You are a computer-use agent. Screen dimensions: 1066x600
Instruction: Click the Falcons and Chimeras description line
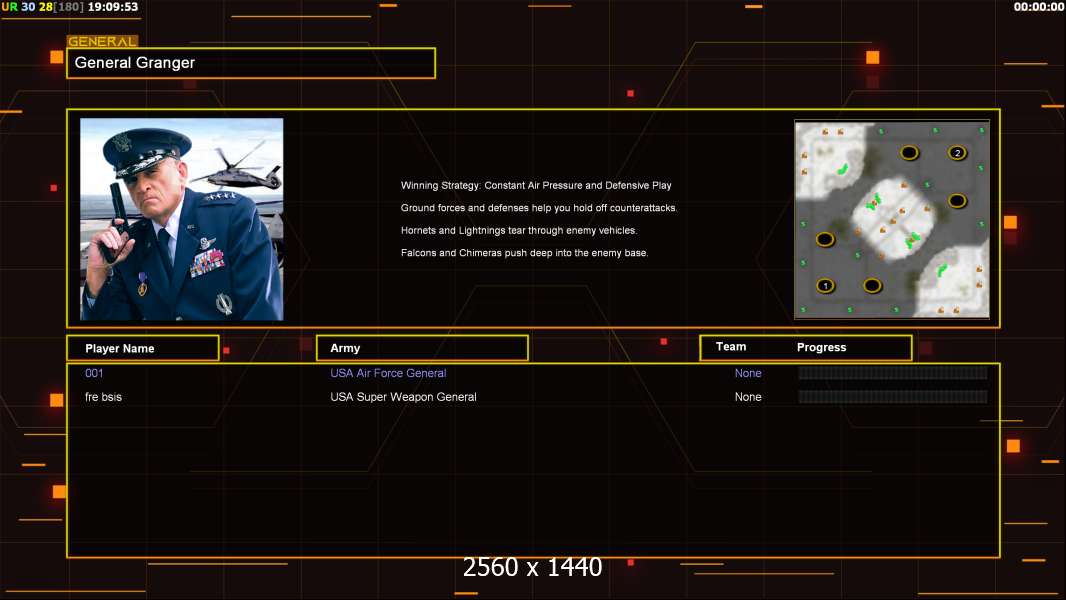pos(524,253)
